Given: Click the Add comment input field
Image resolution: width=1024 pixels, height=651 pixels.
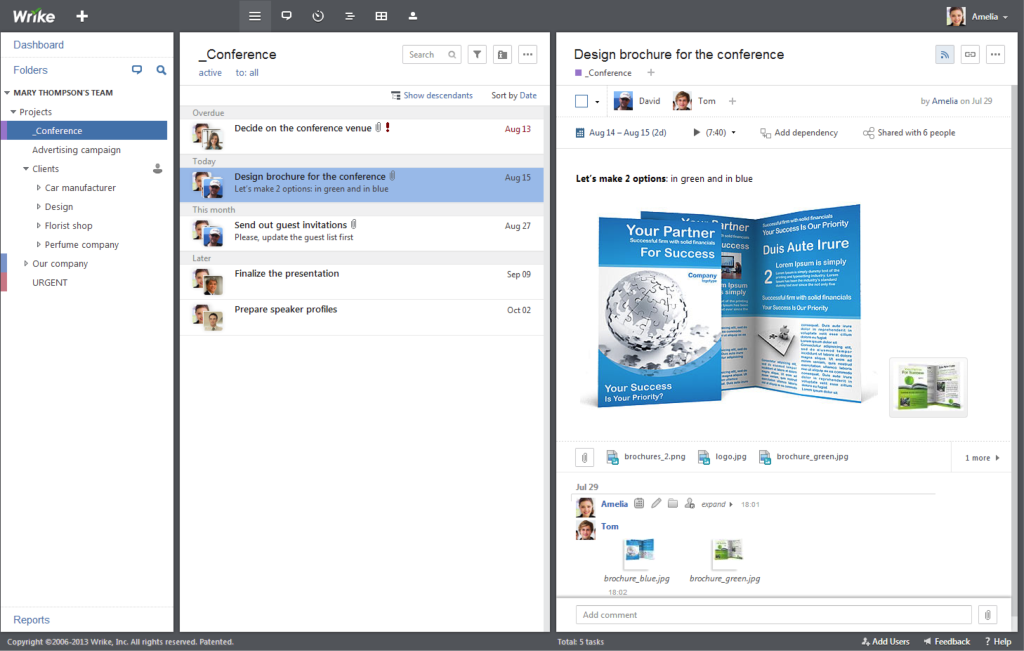Looking at the screenshot, I should click(x=773, y=615).
